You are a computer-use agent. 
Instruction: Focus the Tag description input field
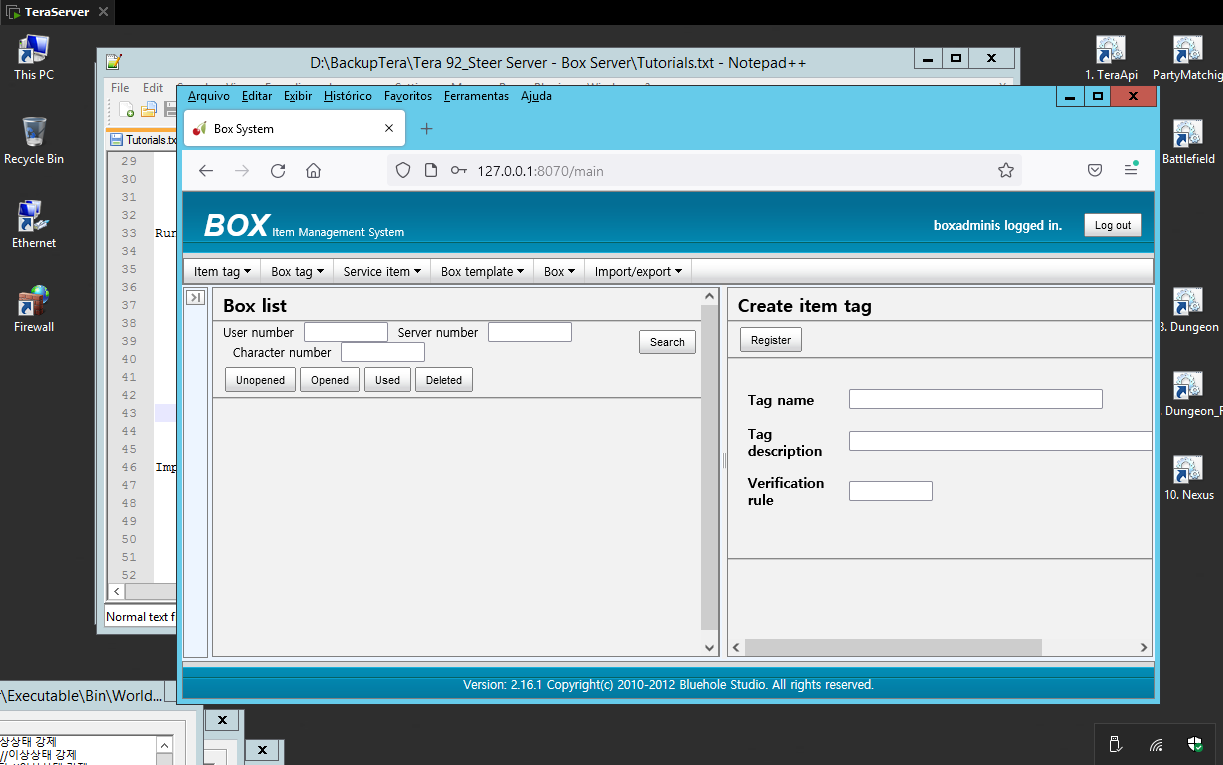pyautogui.click(x=1001, y=441)
